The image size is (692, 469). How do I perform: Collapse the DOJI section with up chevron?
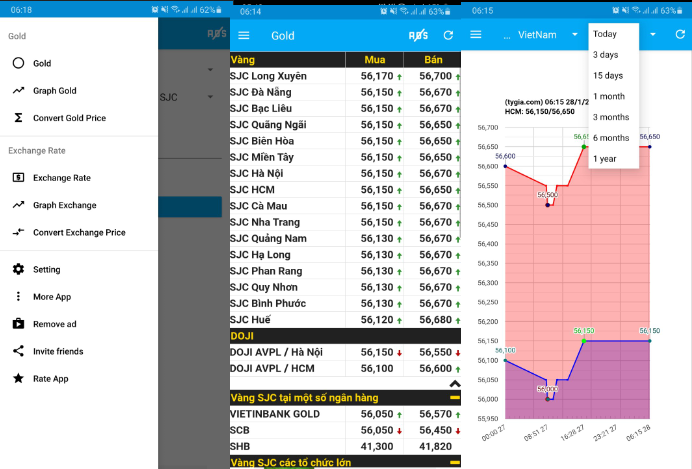tap(455, 384)
